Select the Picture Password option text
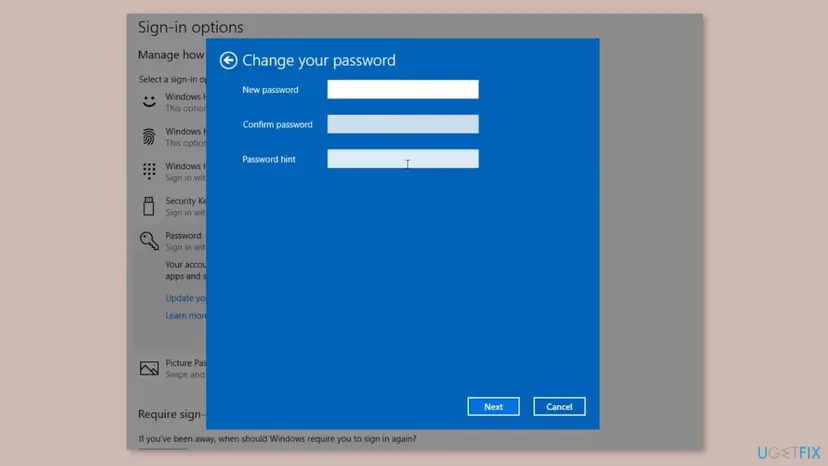The width and height of the screenshot is (828, 466). 185,363
